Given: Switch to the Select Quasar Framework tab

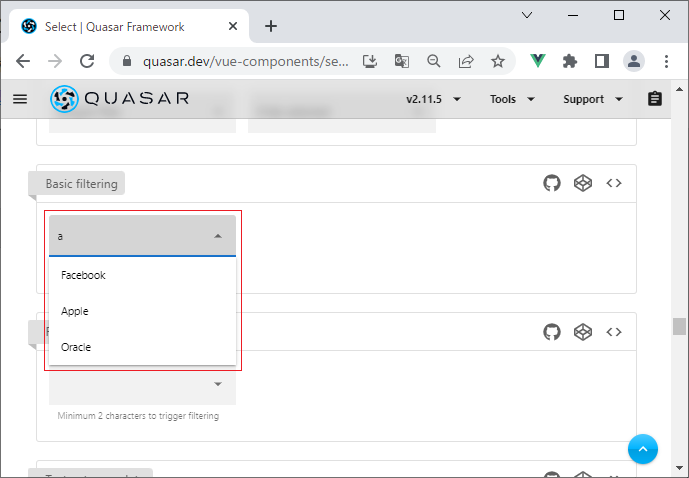Looking at the screenshot, I should (127, 27).
